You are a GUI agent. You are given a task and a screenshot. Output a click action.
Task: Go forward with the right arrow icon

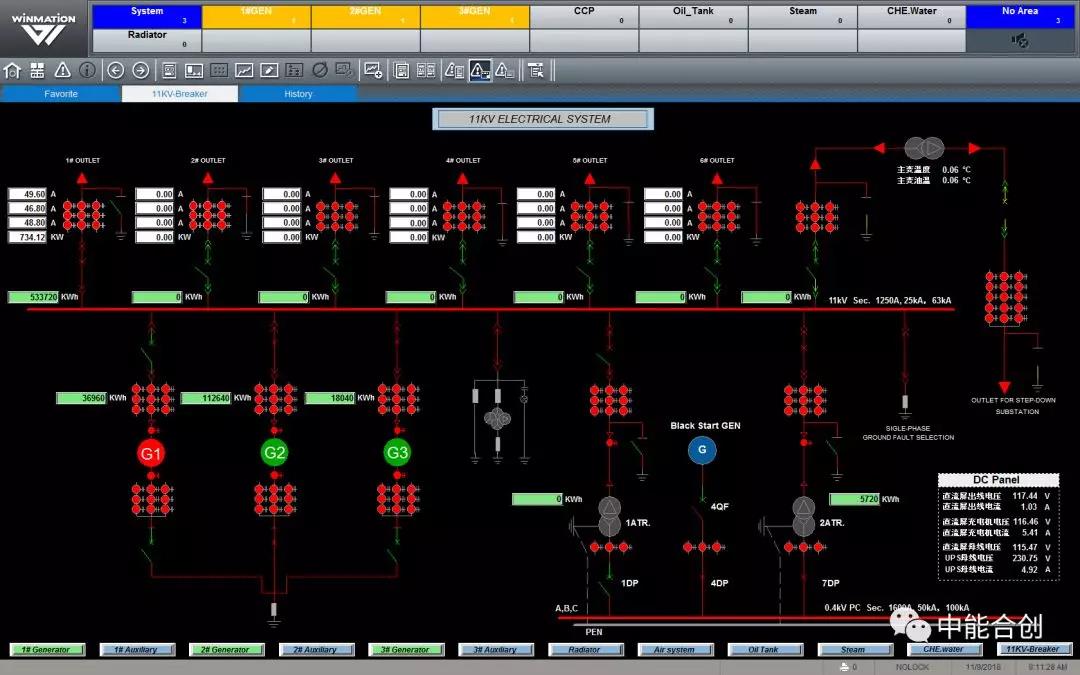pos(140,70)
